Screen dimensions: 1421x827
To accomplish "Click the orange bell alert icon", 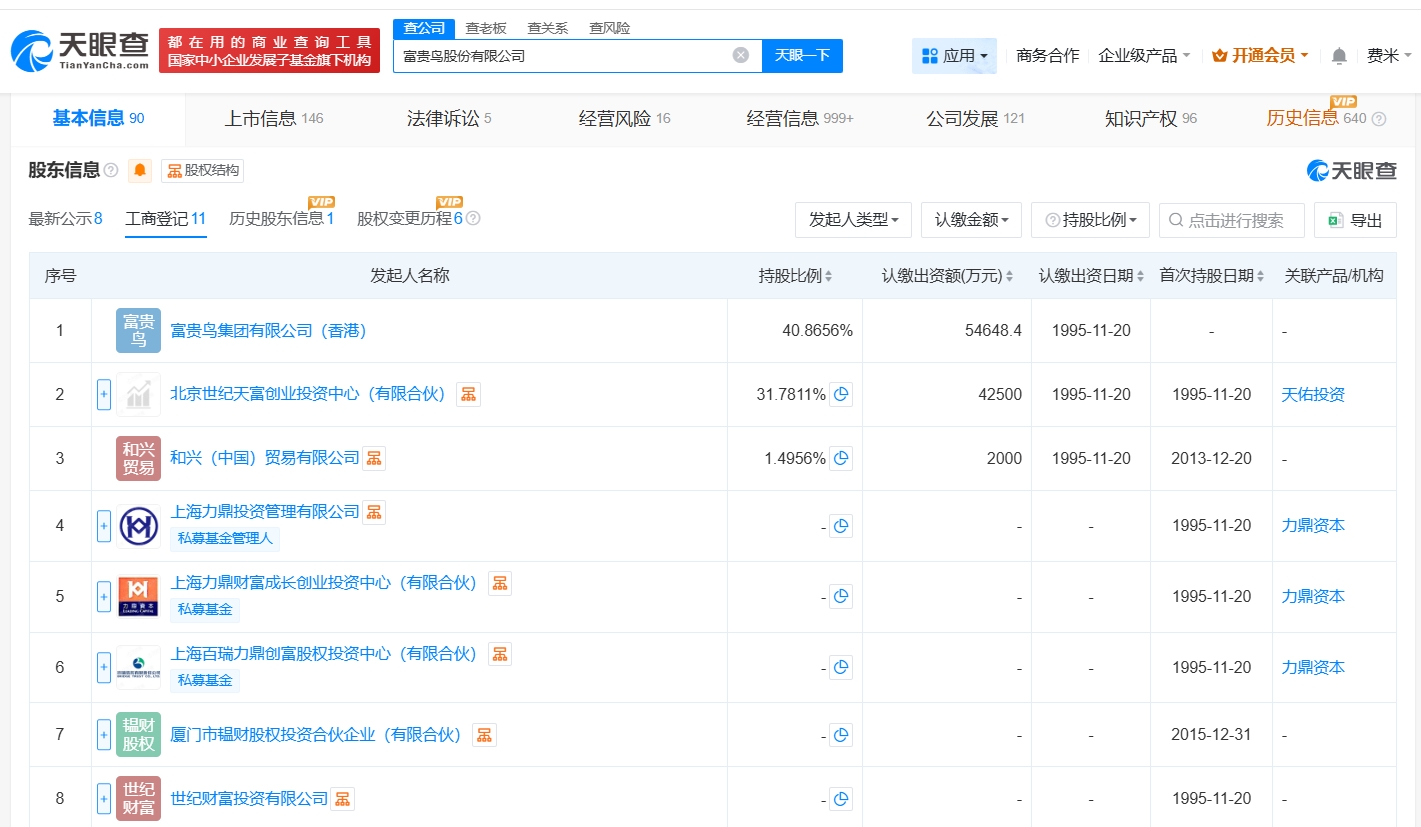I will point(140,171).
